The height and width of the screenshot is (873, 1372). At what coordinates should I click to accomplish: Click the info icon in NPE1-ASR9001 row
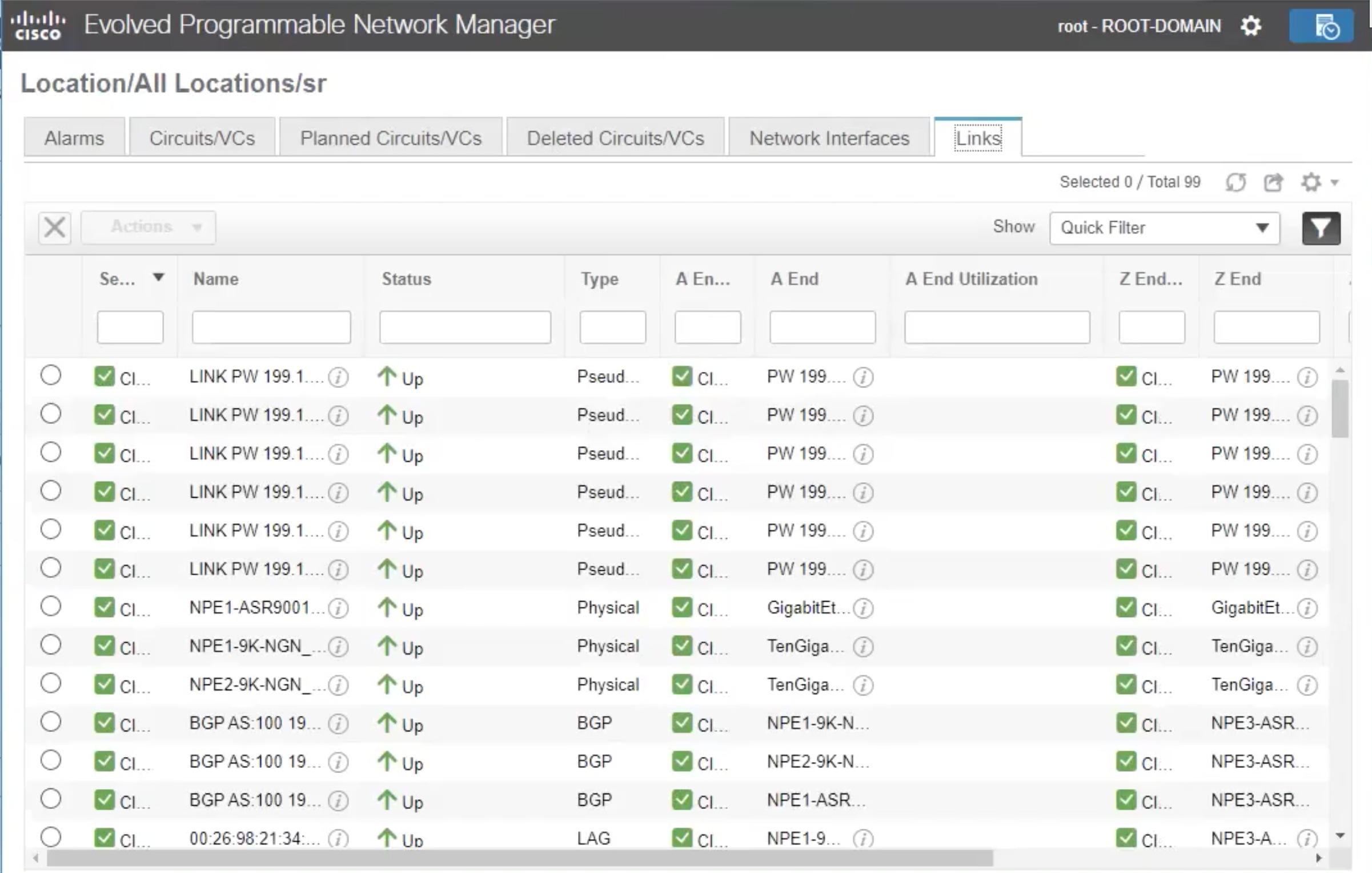[x=338, y=608]
